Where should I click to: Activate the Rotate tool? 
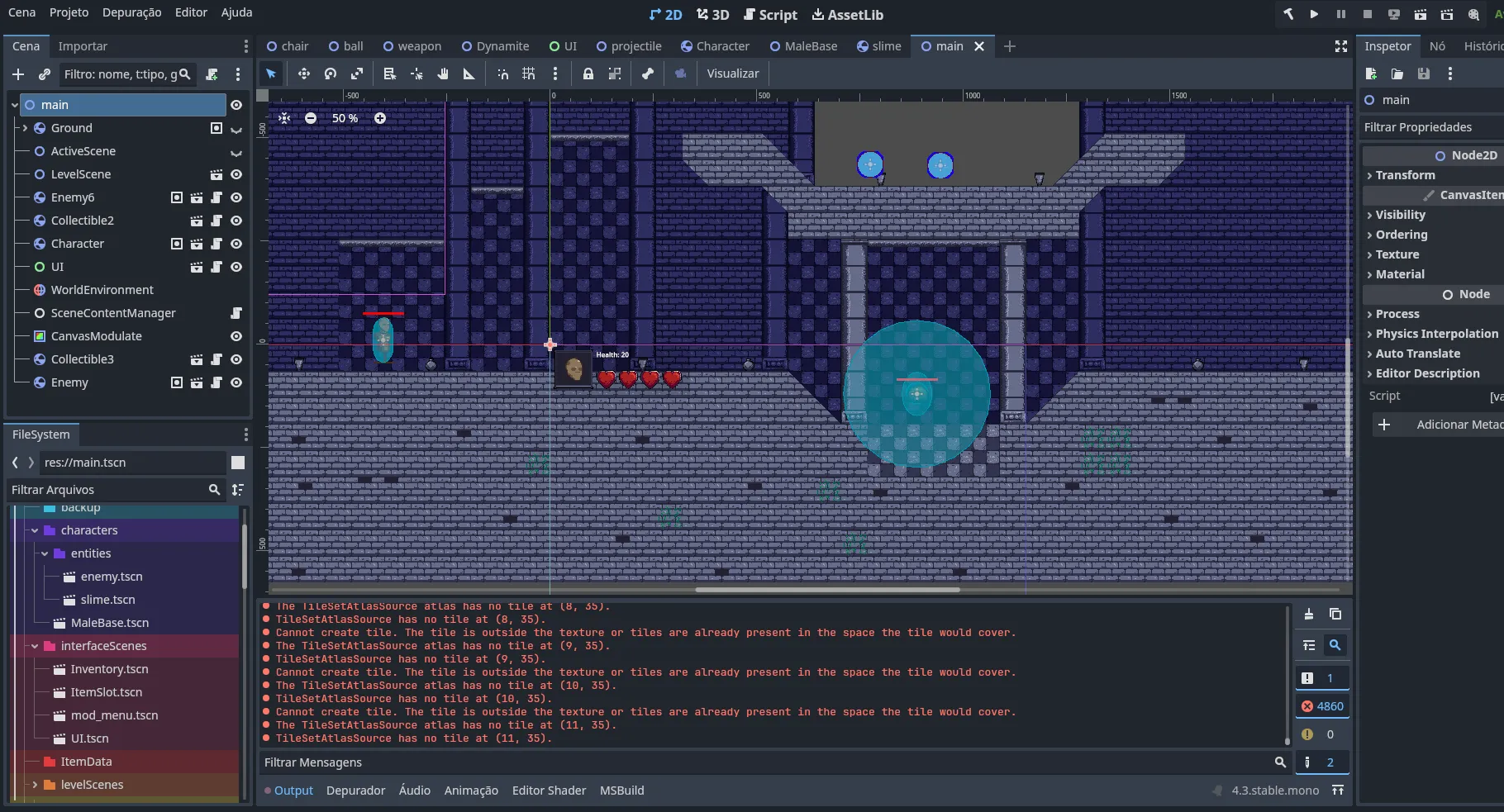(330, 74)
